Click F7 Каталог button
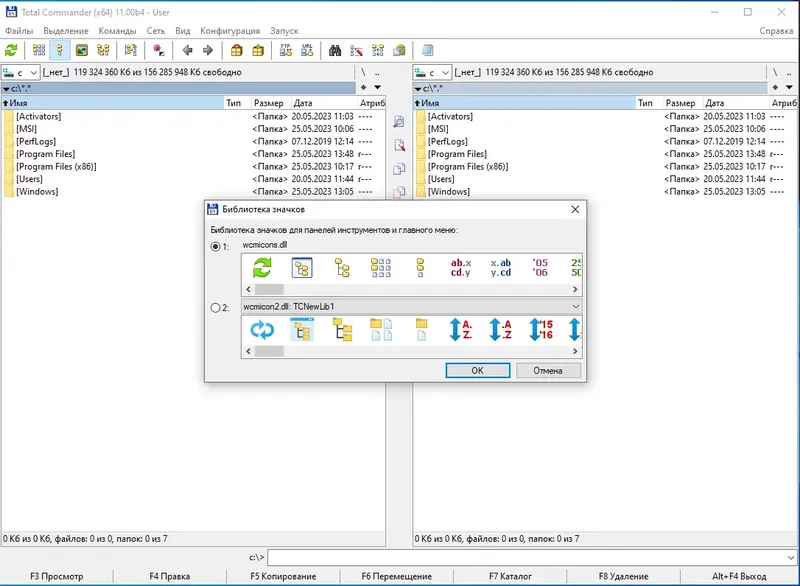Viewport: 800px width, 586px height. 510,576
